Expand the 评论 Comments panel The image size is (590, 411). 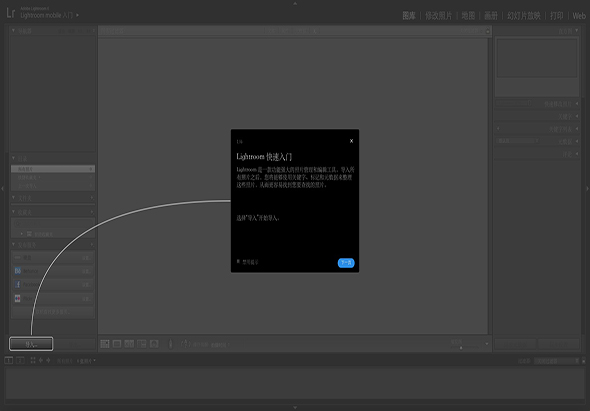coord(577,154)
